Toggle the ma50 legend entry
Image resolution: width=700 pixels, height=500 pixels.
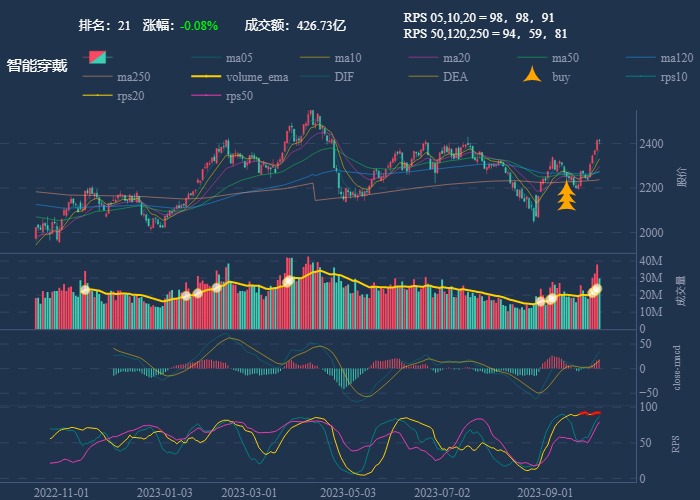pos(565,58)
